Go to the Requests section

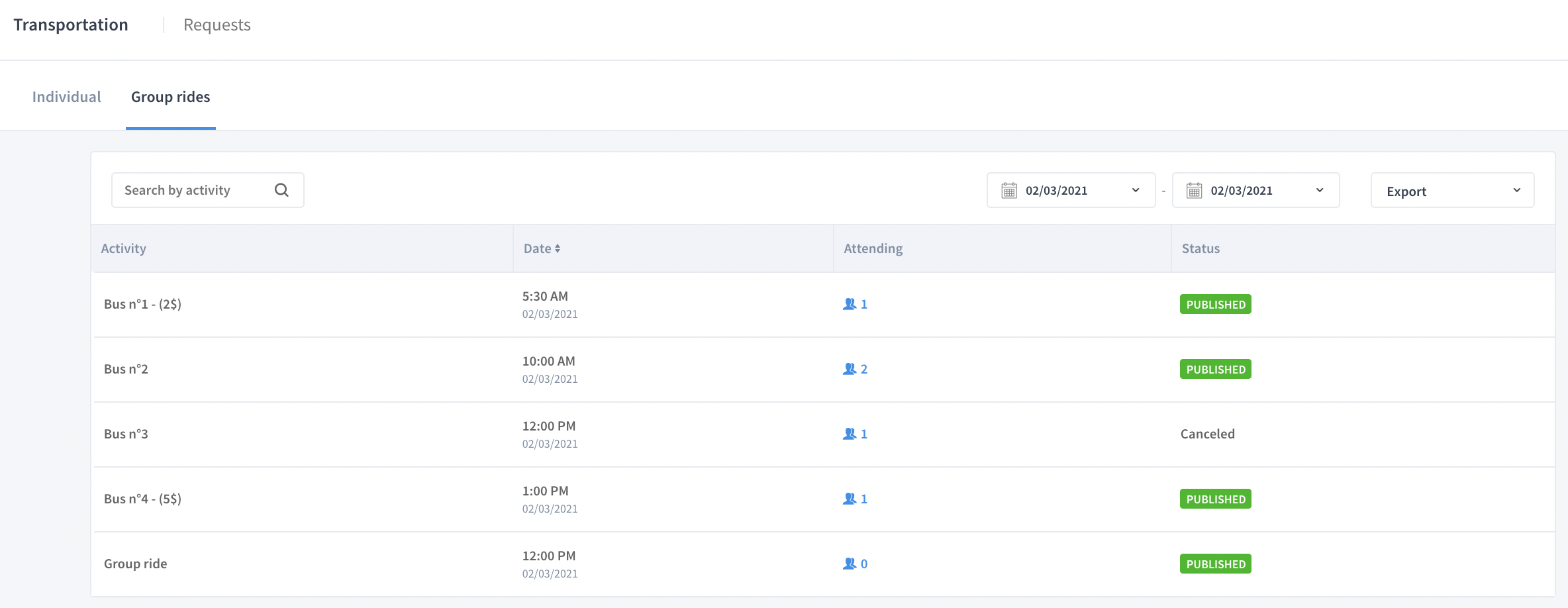[x=217, y=25]
